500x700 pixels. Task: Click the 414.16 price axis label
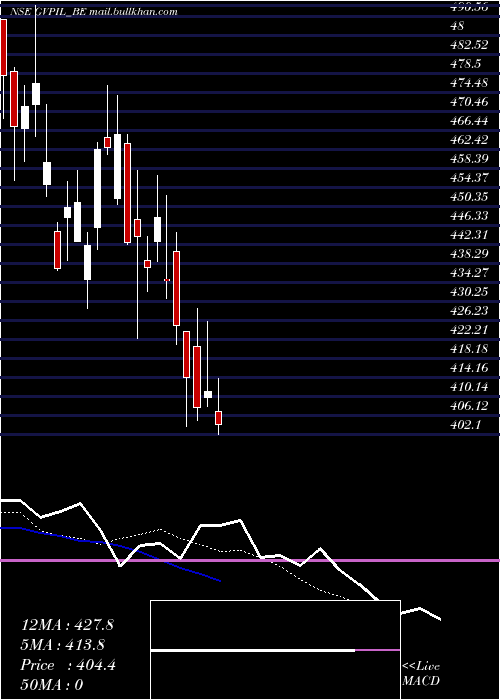[471, 367]
